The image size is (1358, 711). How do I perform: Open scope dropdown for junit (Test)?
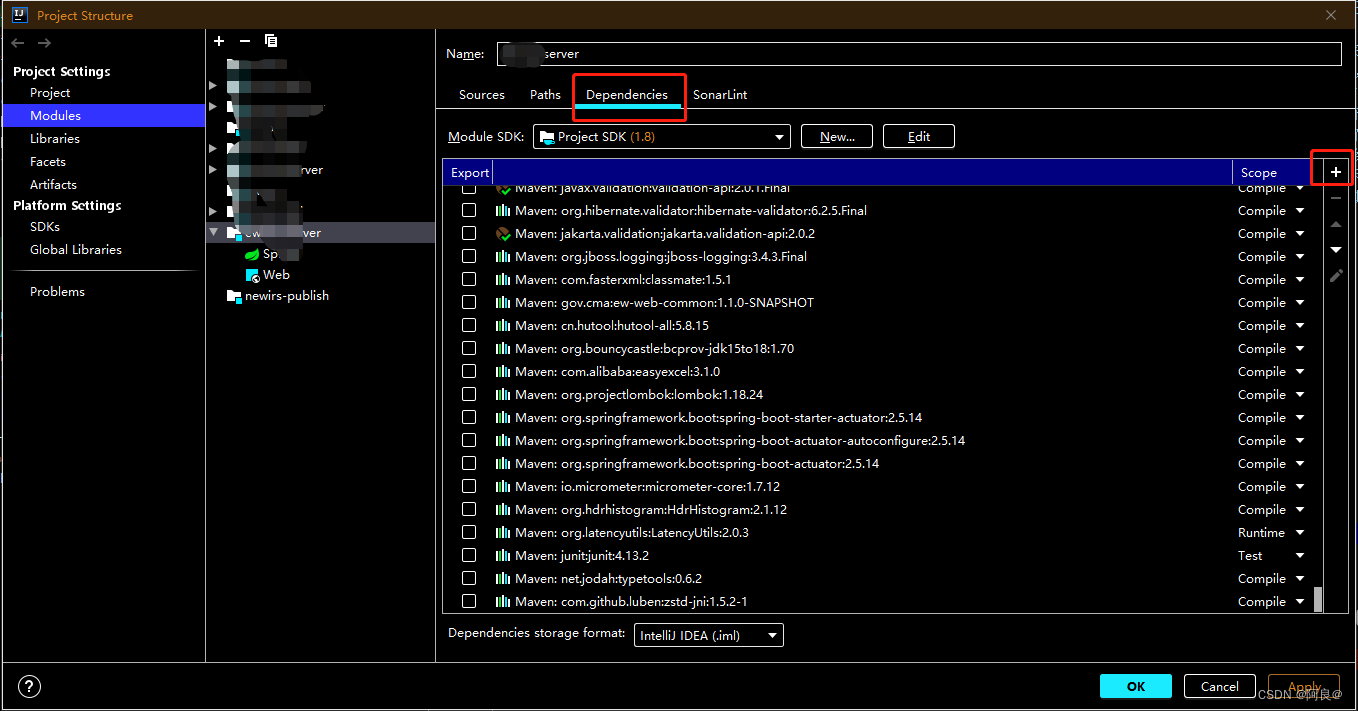click(x=1300, y=556)
